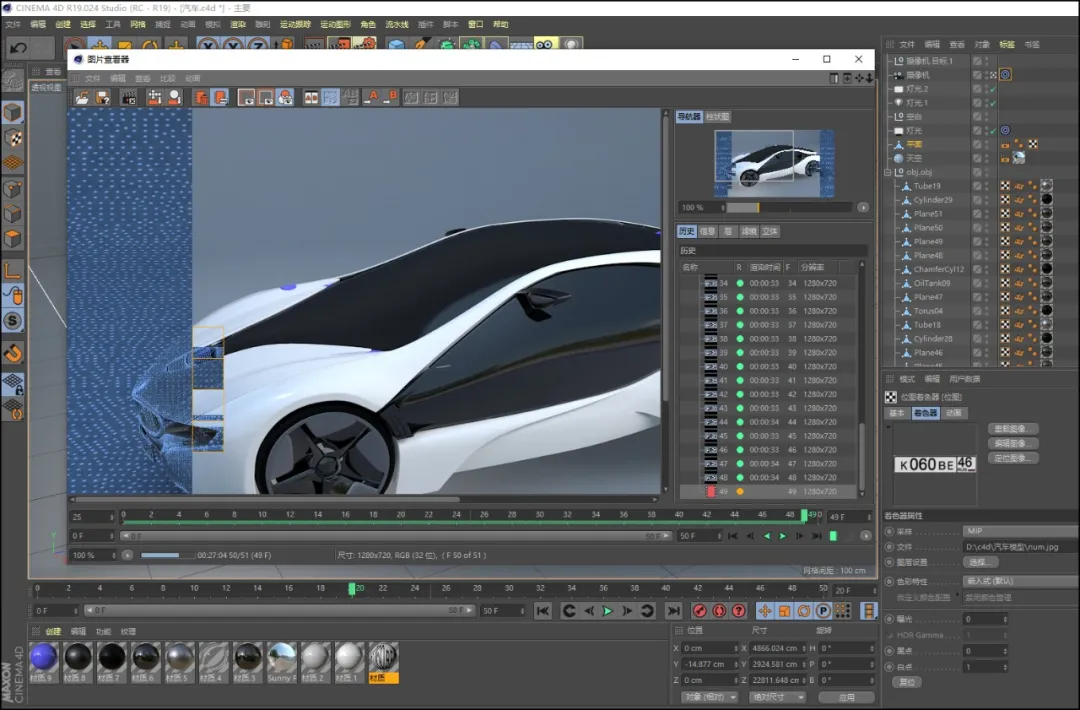
Task: Open the 采样 MIP dropdown
Action: [x=1021, y=531]
